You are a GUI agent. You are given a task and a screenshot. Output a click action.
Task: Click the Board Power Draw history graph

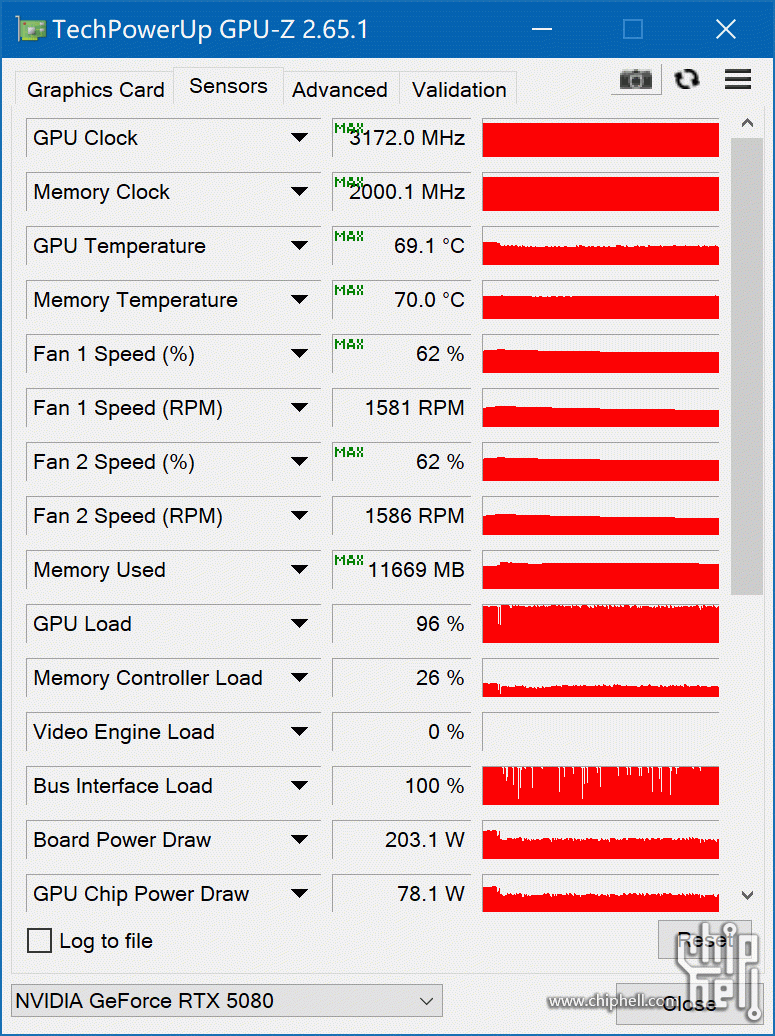point(601,840)
